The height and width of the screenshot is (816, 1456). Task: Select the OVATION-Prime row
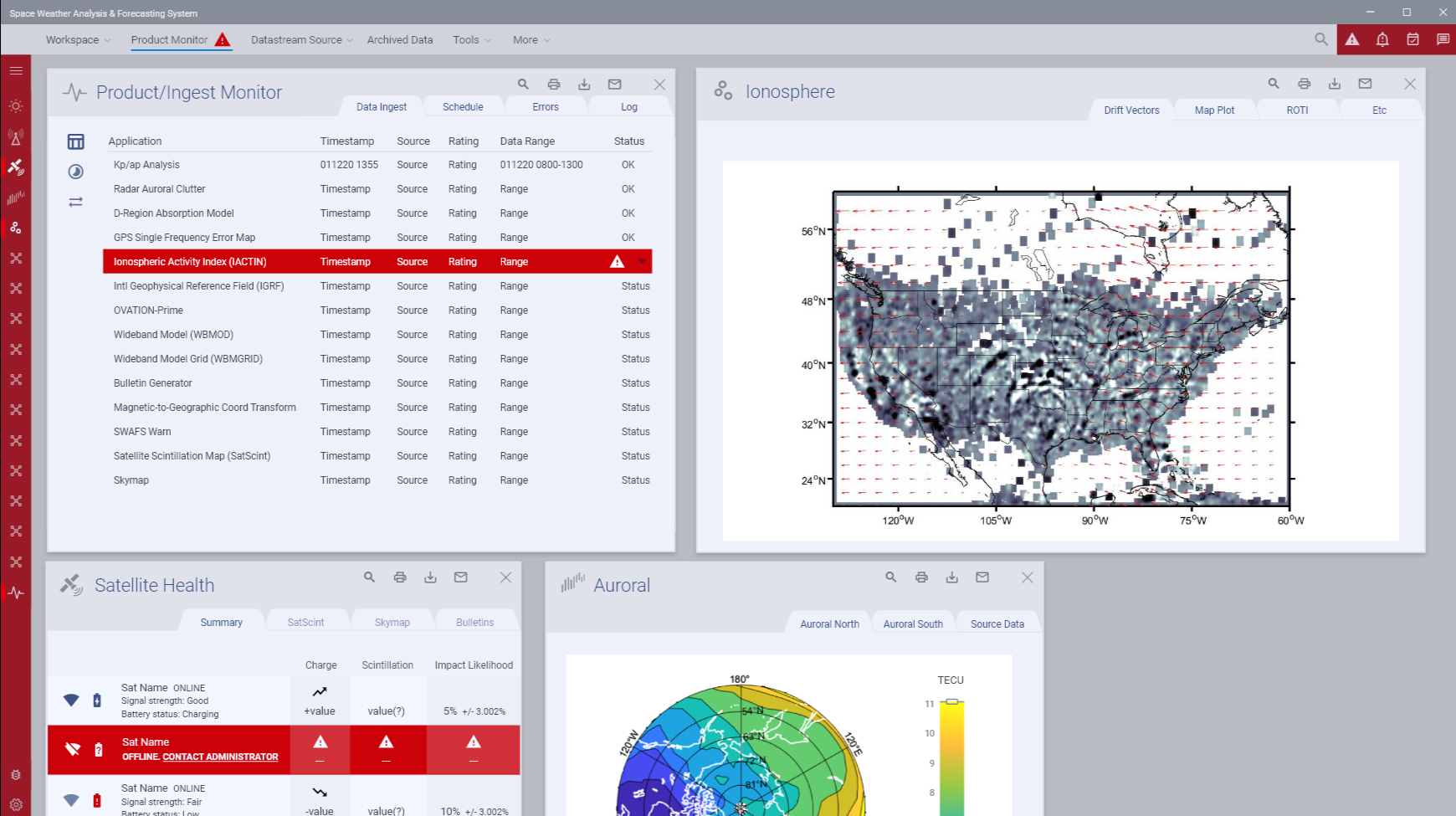pos(377,310)
